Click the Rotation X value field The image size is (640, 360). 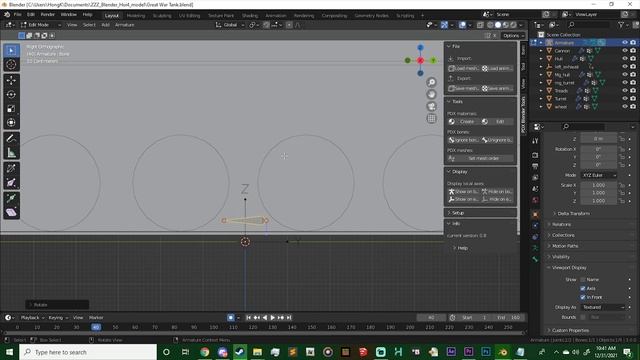pyautogui.click(x=599, y=149)
